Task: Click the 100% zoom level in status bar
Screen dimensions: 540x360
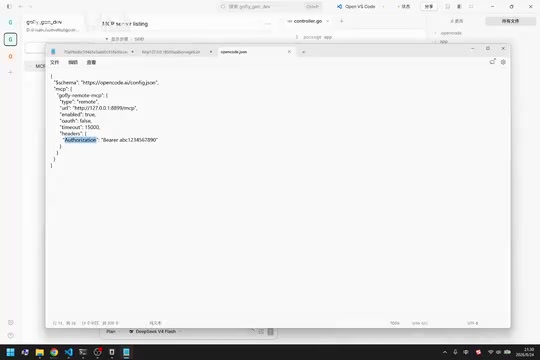Action: 395,323
